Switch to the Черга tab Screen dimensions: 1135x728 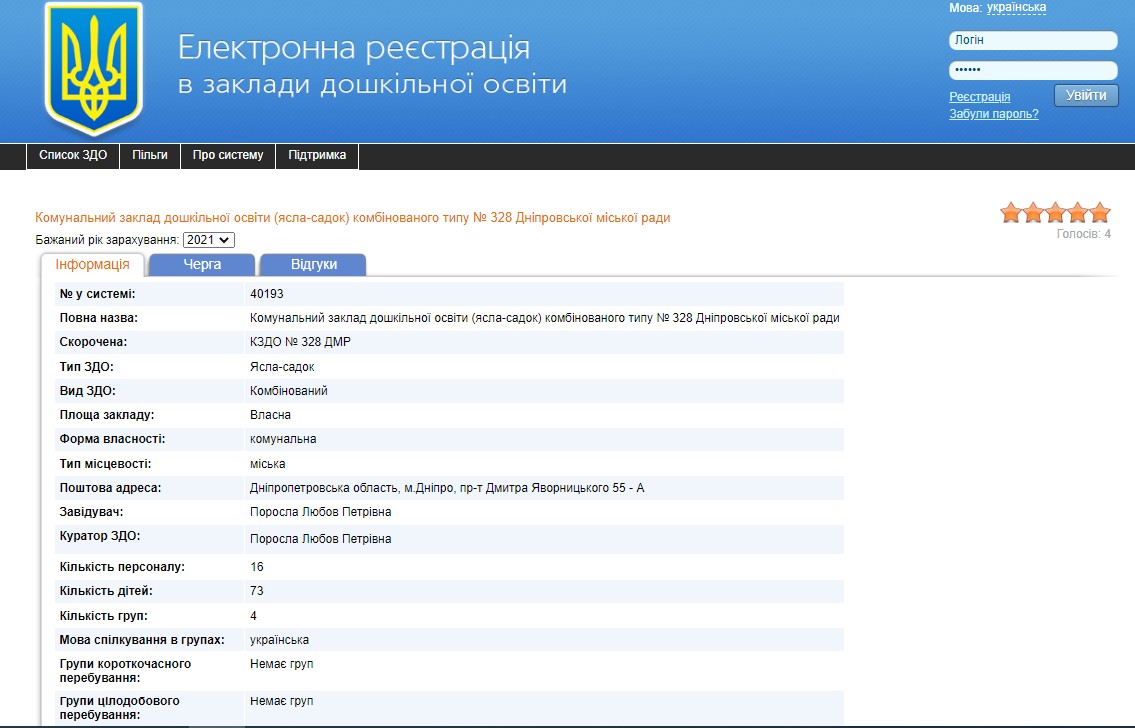[202, 265]
